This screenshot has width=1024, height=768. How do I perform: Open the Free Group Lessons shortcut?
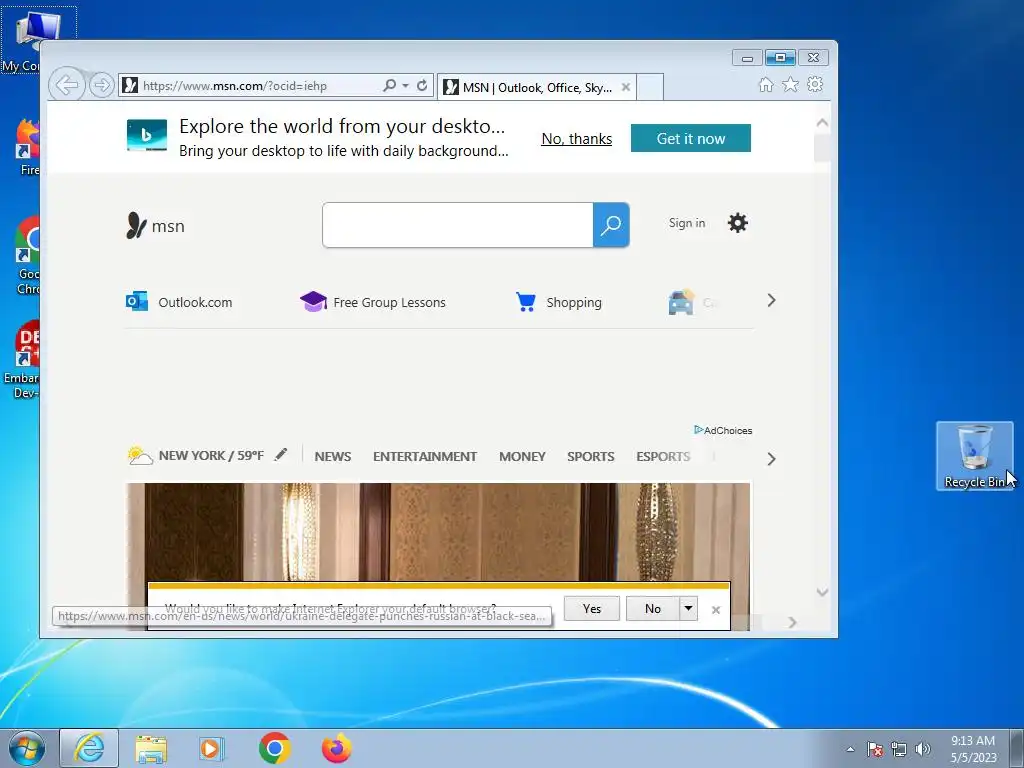click(372, 302)
